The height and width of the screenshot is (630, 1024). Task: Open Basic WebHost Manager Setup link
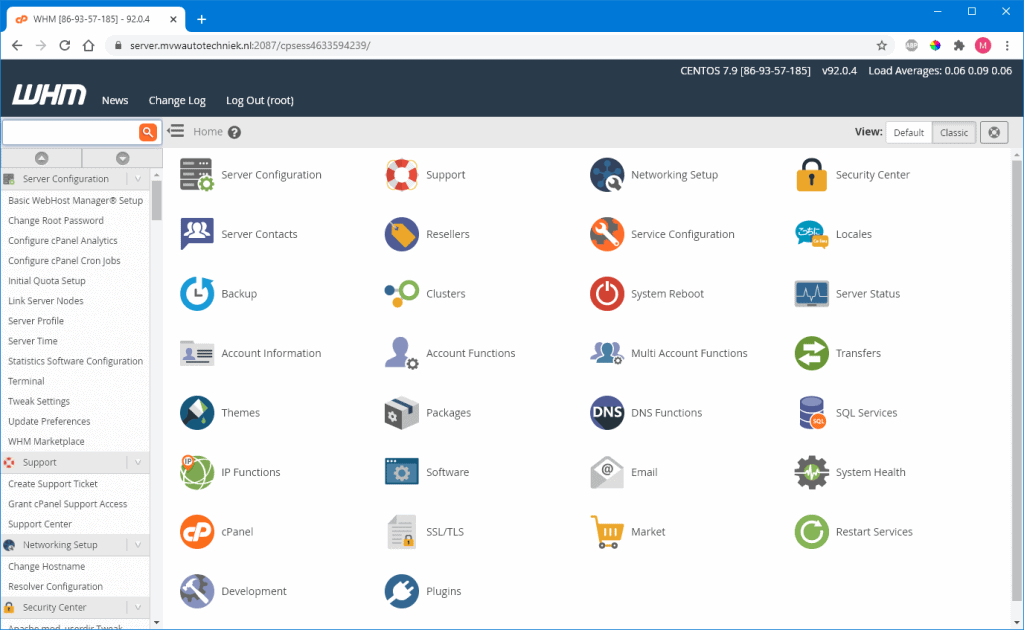(75, 200)
